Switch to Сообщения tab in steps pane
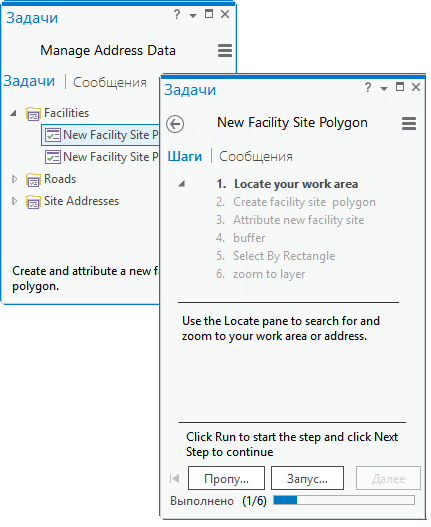 click(256, 157)
